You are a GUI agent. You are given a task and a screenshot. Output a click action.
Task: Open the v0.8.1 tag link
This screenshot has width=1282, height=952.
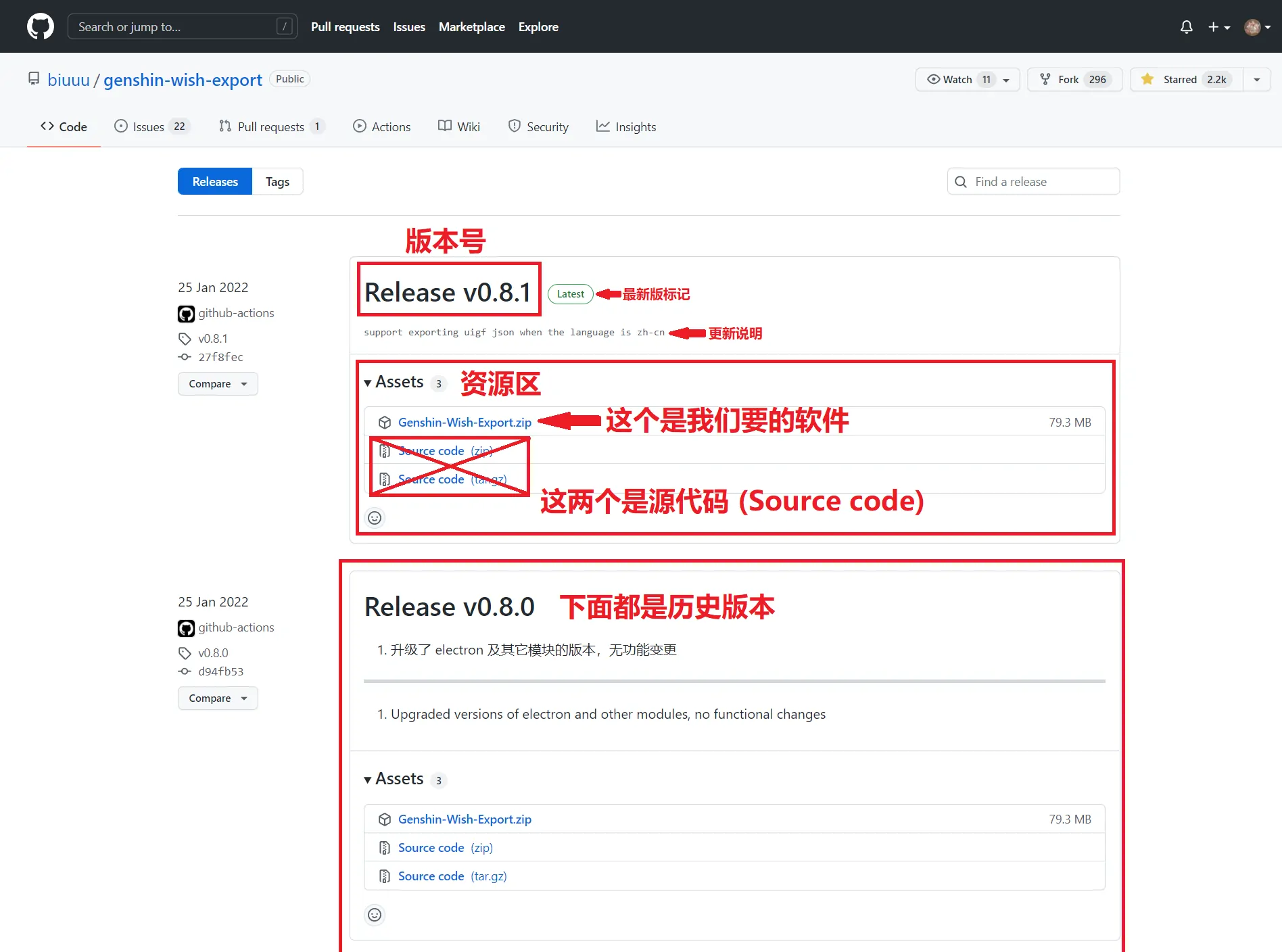pyautogui.click(x=212, y=339)
